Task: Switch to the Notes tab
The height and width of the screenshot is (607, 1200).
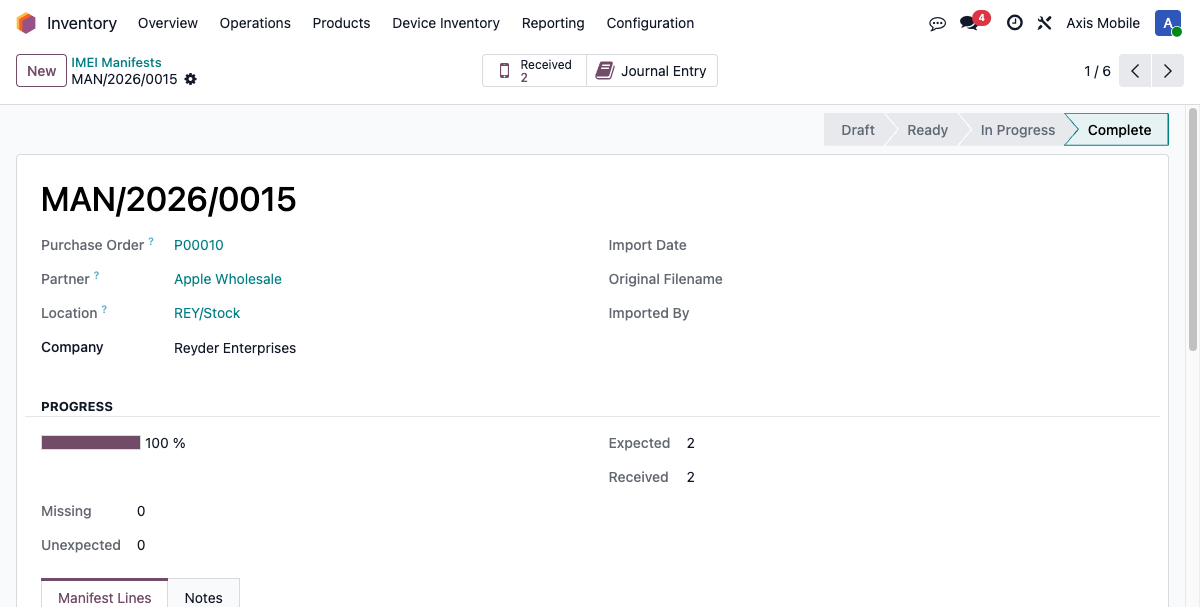Action: (x=203, y=597)
